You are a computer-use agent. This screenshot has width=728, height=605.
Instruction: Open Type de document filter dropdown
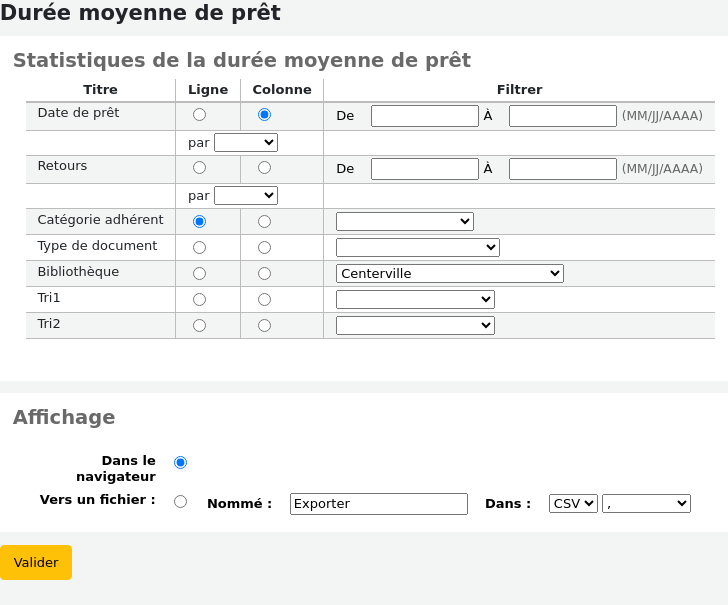coord(418,247)
